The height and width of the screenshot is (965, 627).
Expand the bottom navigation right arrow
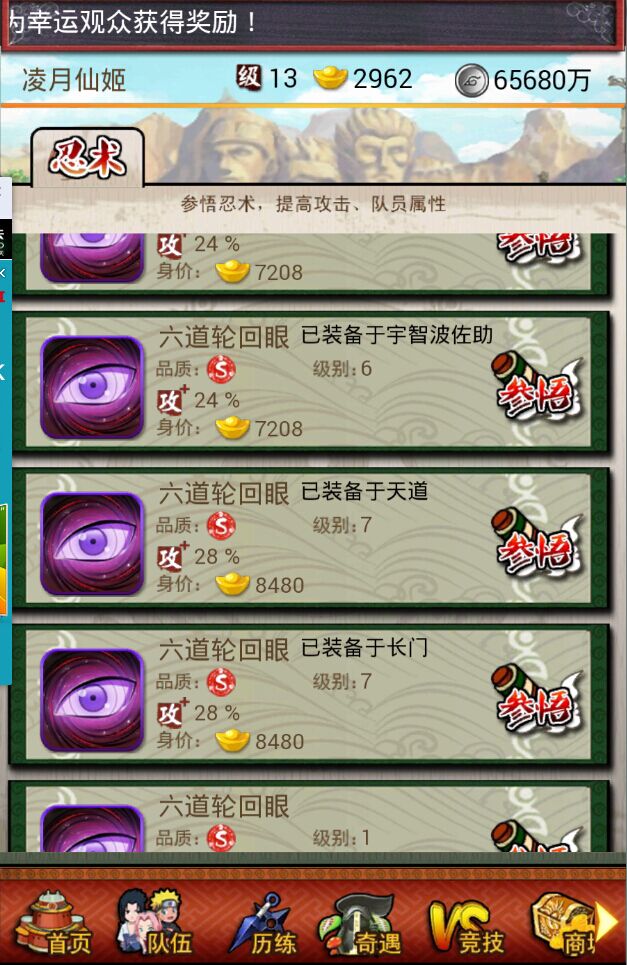[608, 923]
